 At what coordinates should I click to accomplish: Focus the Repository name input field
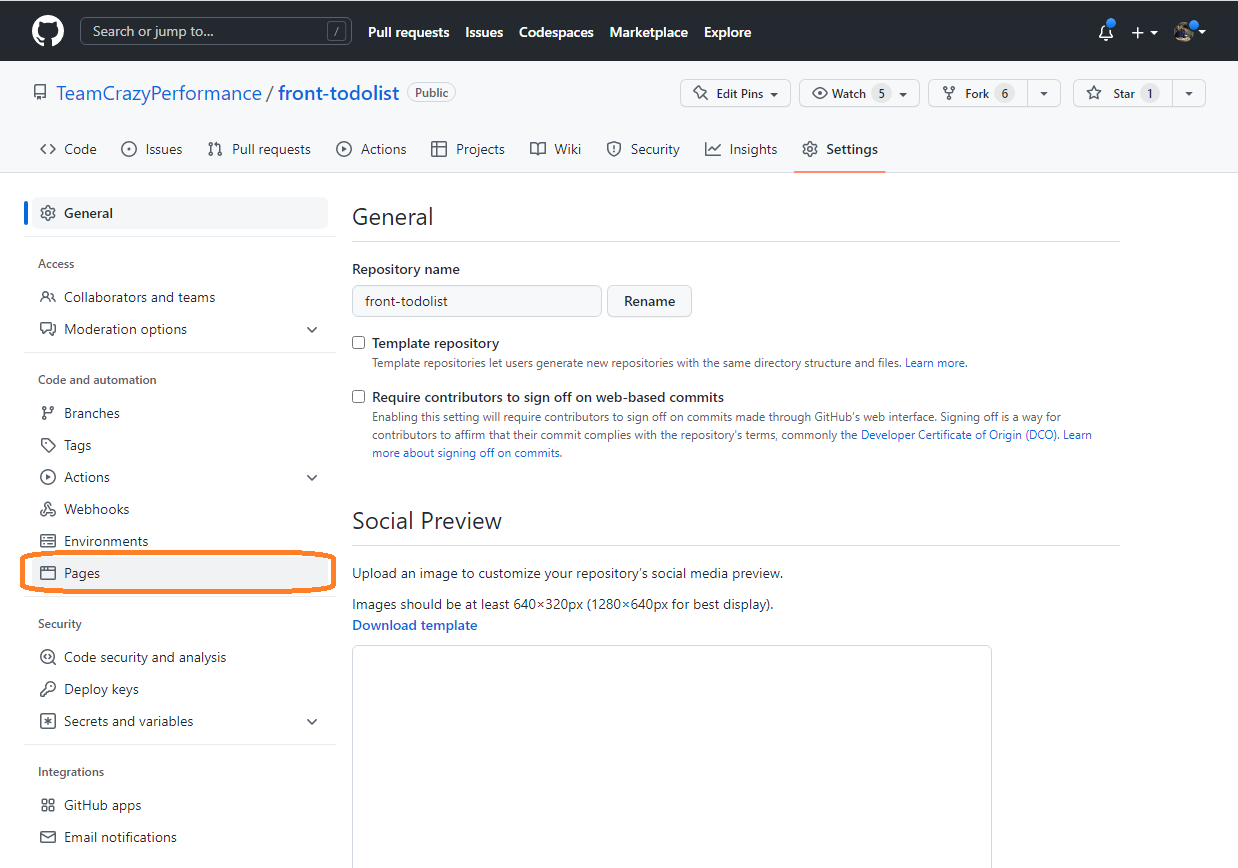click(477, 301)
